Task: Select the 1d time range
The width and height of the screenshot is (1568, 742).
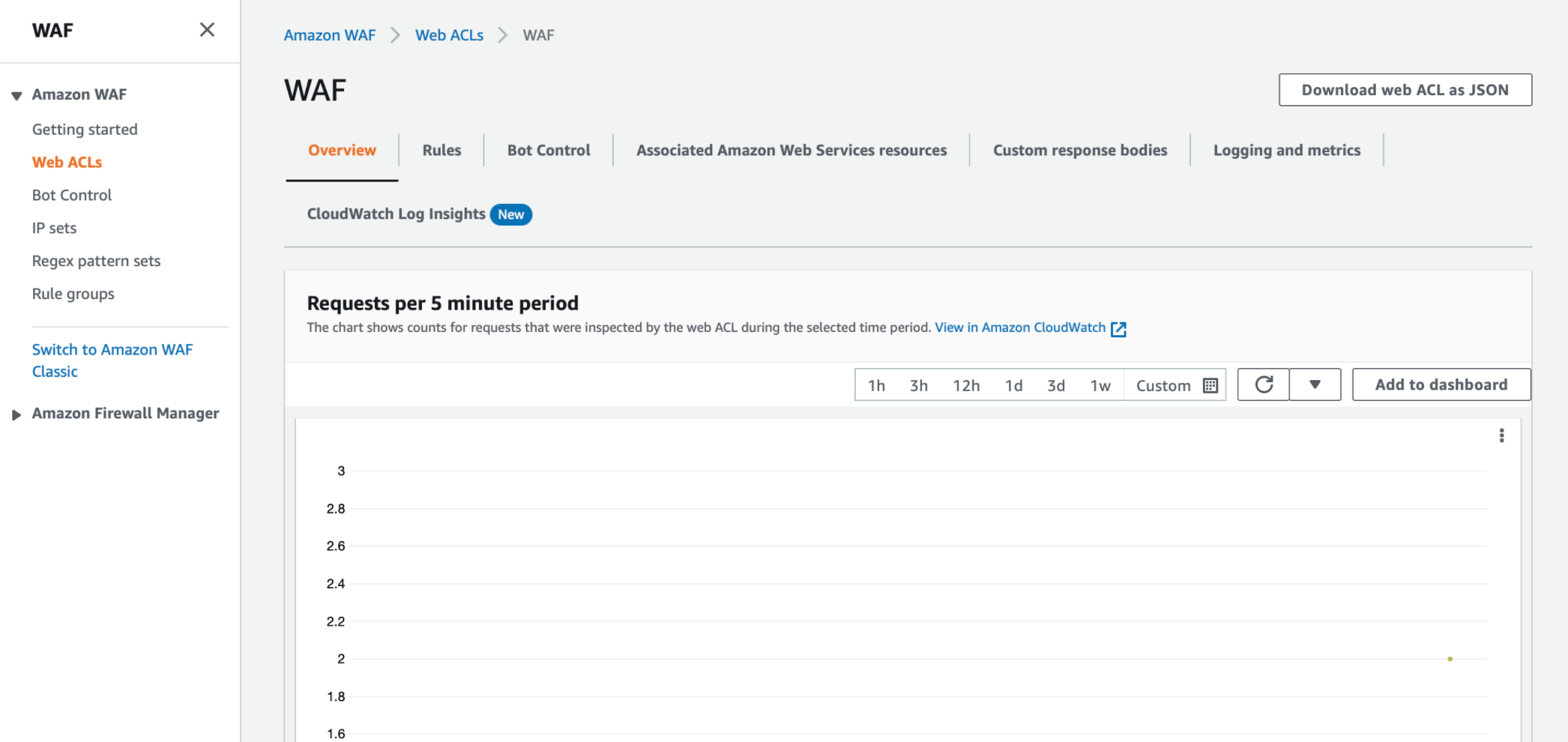Action: (x=1013, y=385)
